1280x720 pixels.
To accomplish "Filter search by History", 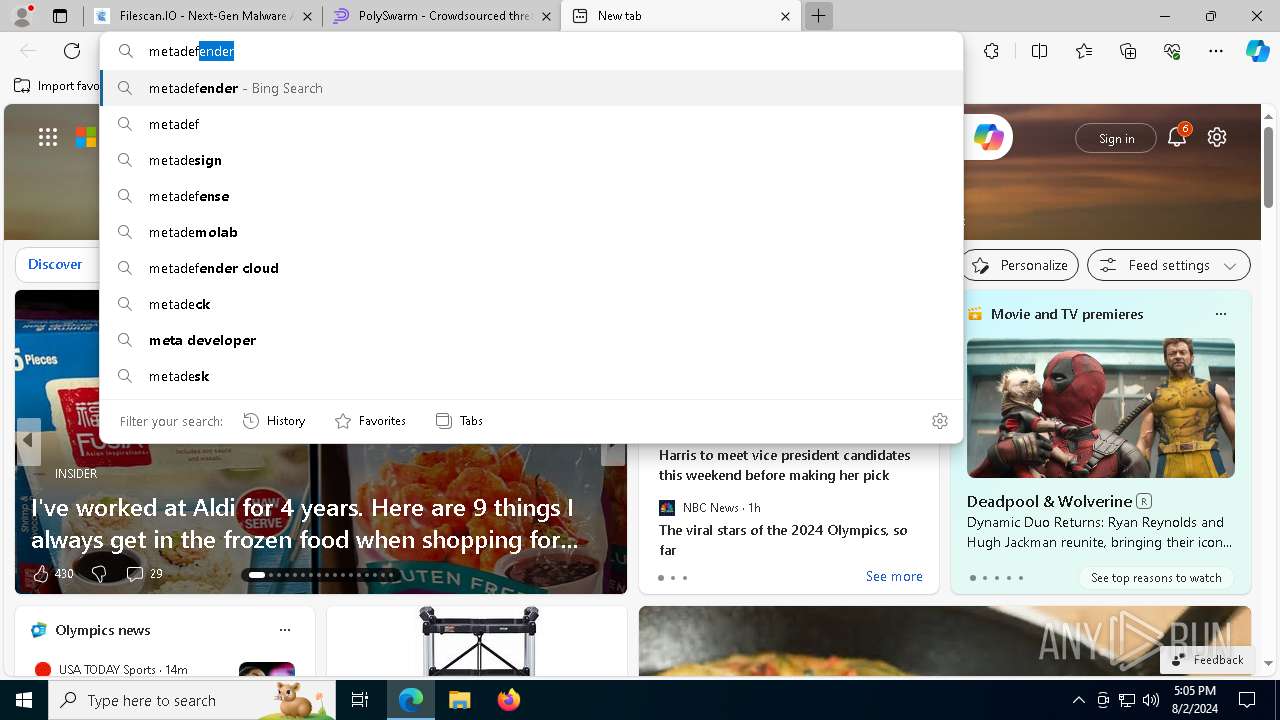I will tap(274, 421).
